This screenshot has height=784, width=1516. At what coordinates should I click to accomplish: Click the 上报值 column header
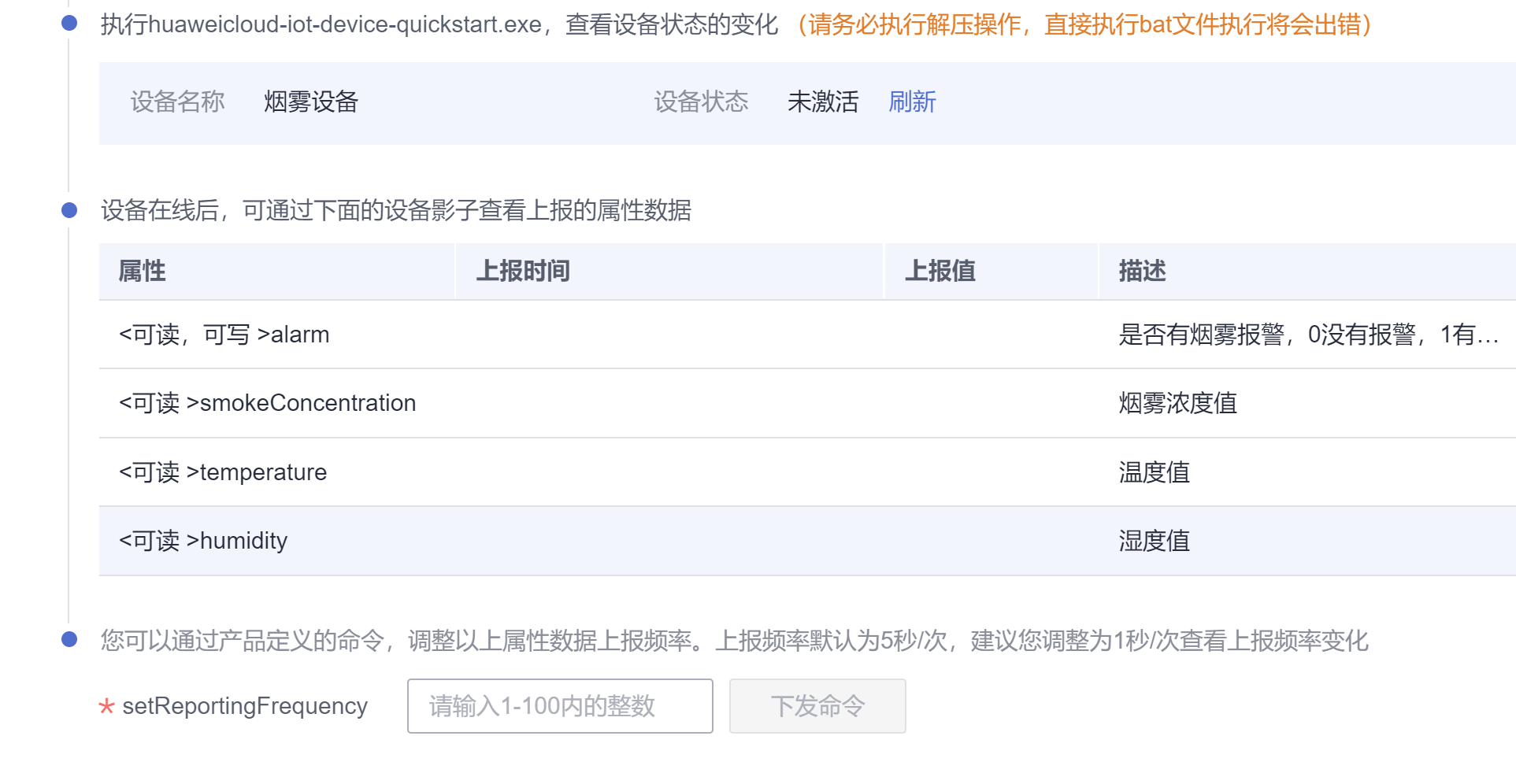(940, 272)
